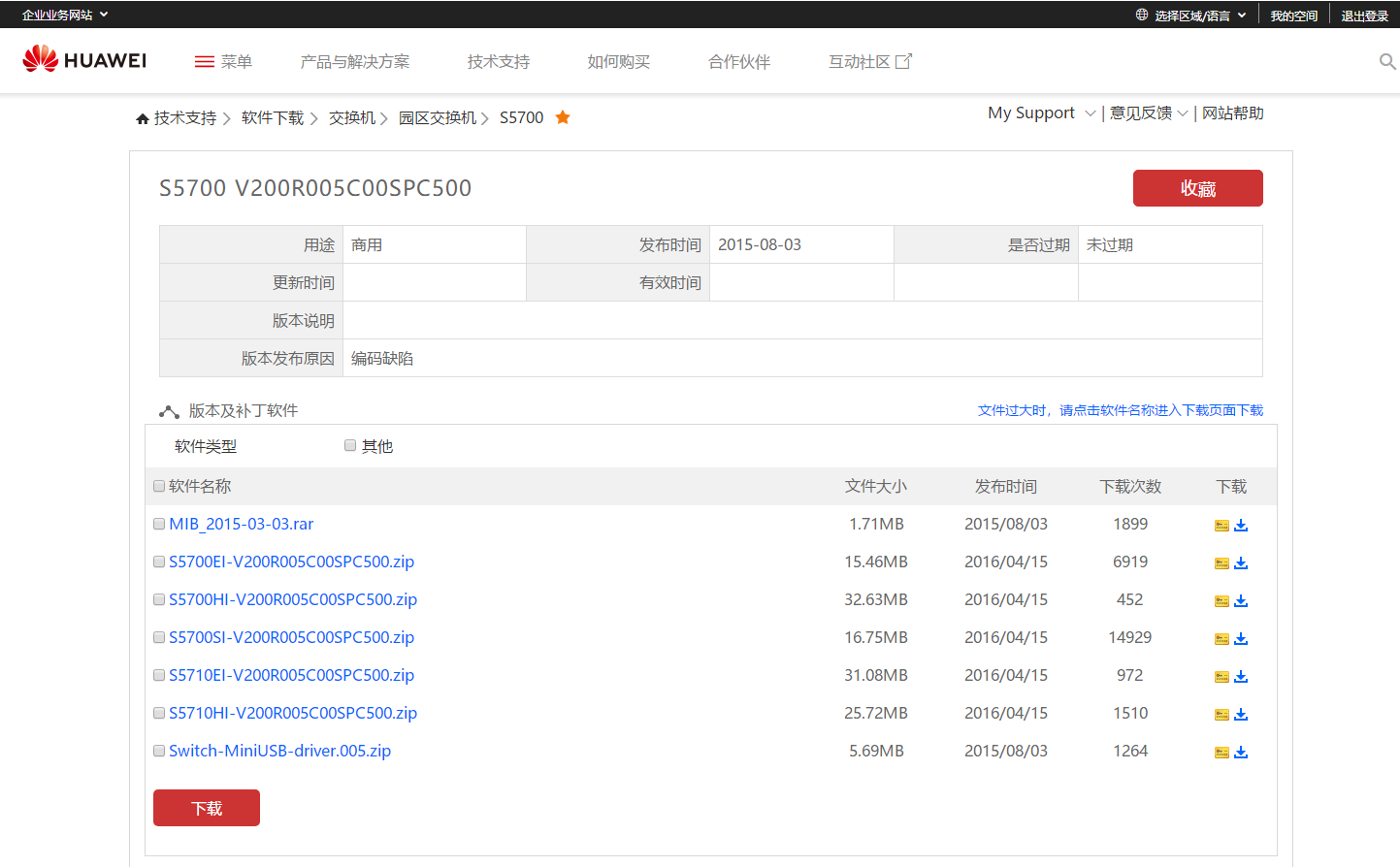Open the Switch-MiniUSB-driver.005.zip file link
Screen dimensions: 1400x867
click(x=280, y=751)
